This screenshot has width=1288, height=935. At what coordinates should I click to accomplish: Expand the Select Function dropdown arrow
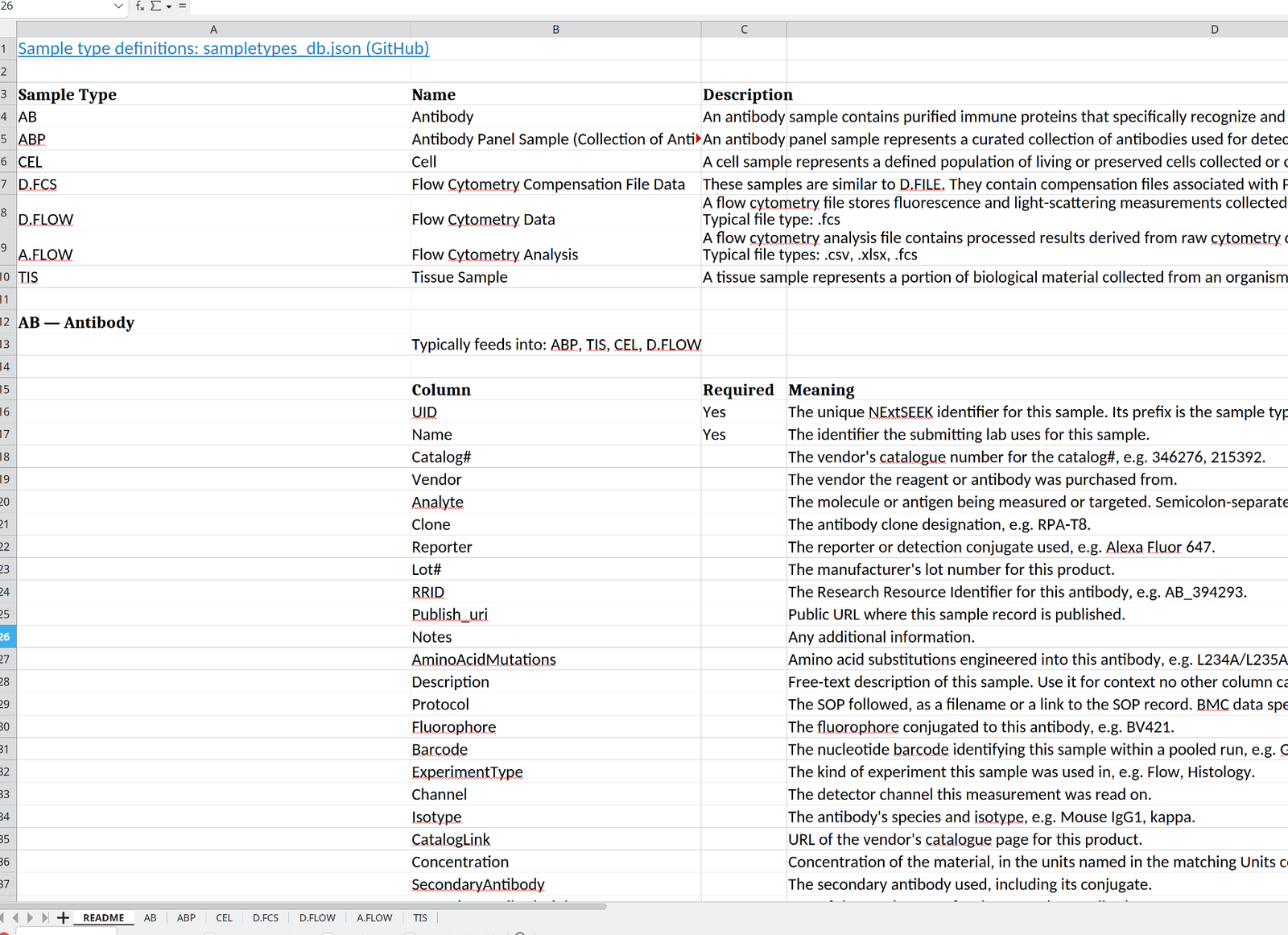169,6
